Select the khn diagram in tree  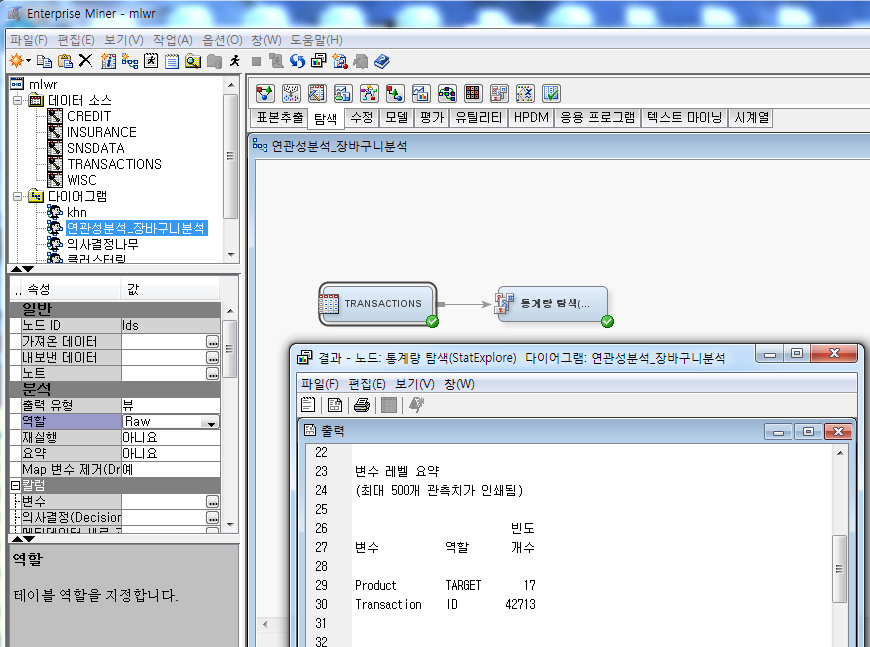pos(77,213)
